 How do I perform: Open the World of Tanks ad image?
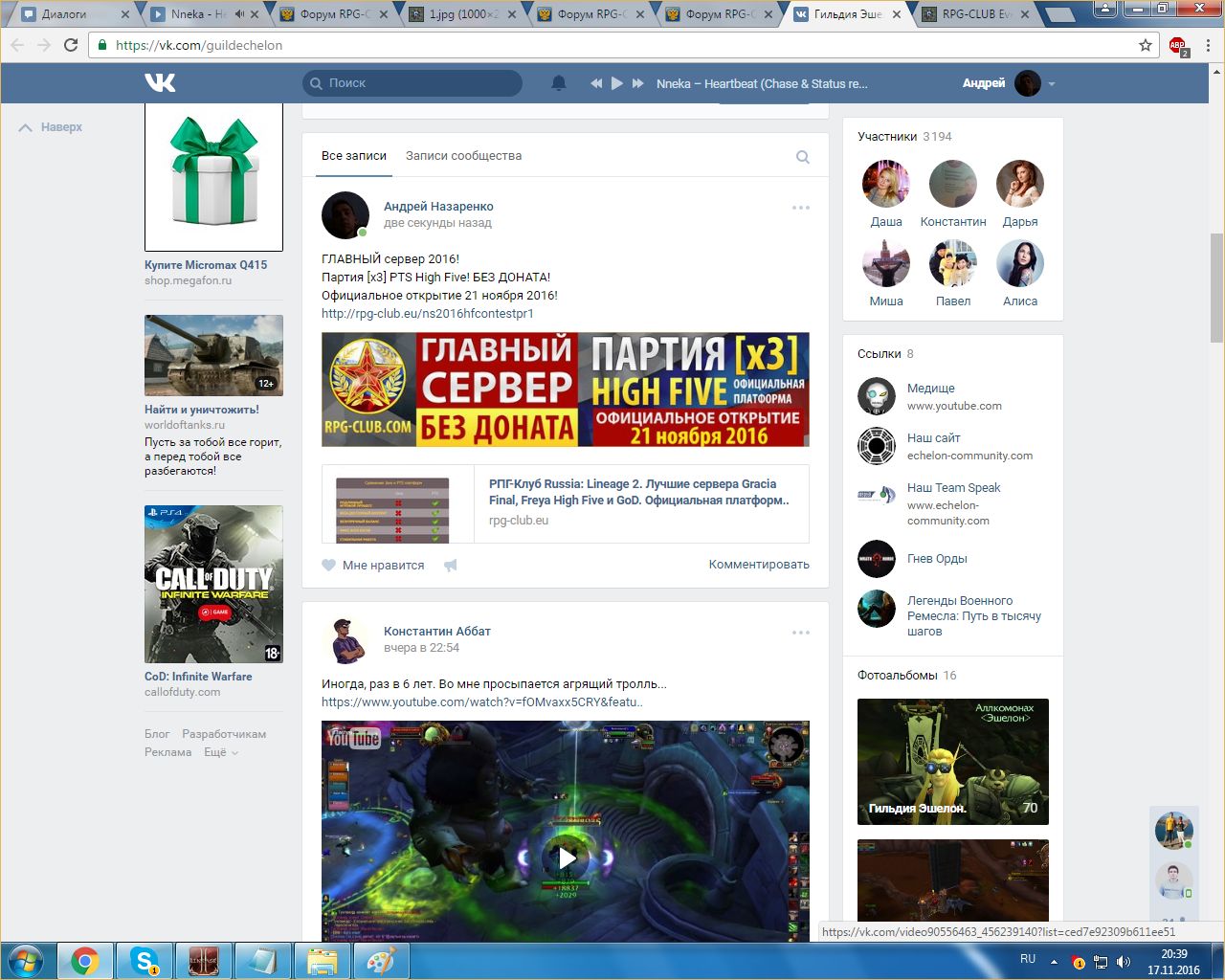213,355
